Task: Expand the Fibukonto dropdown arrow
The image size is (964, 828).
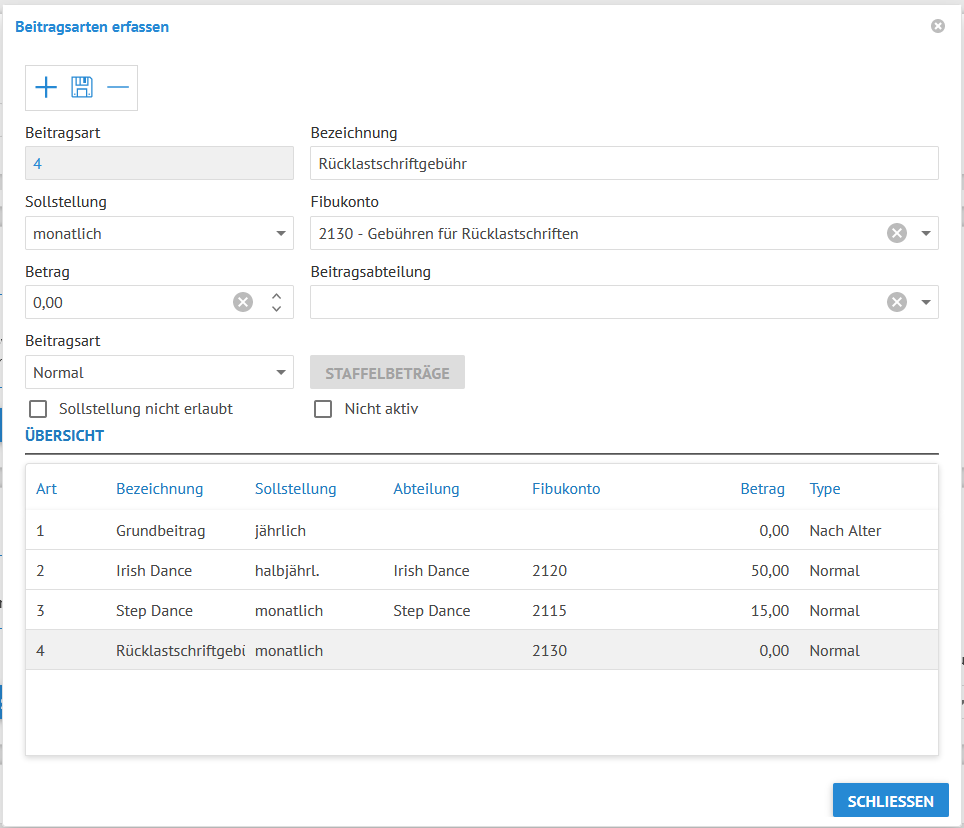Action: [925, 233]
